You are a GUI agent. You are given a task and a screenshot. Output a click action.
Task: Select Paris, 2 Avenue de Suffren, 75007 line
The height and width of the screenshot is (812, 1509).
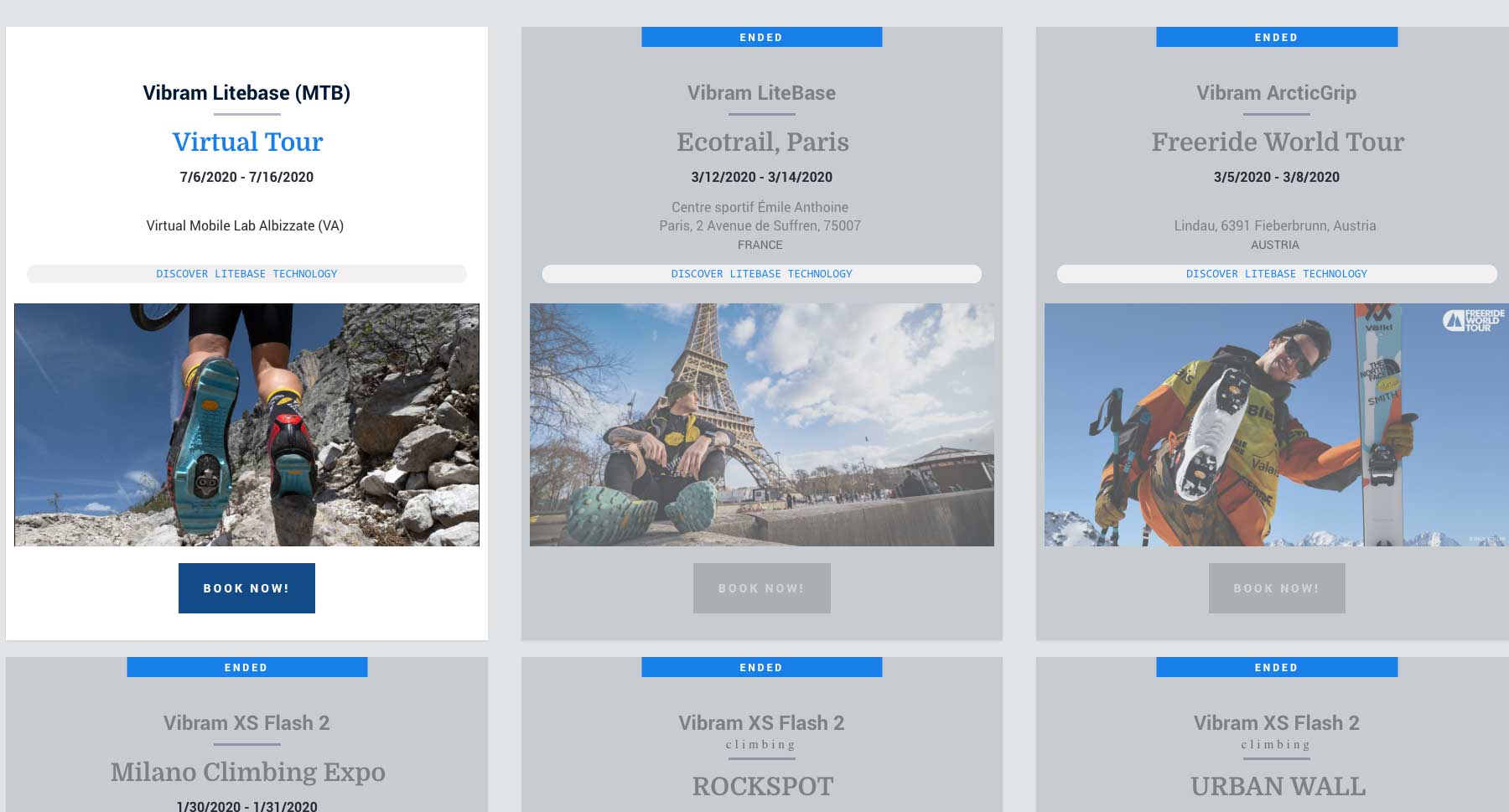[x=760, y=225]
